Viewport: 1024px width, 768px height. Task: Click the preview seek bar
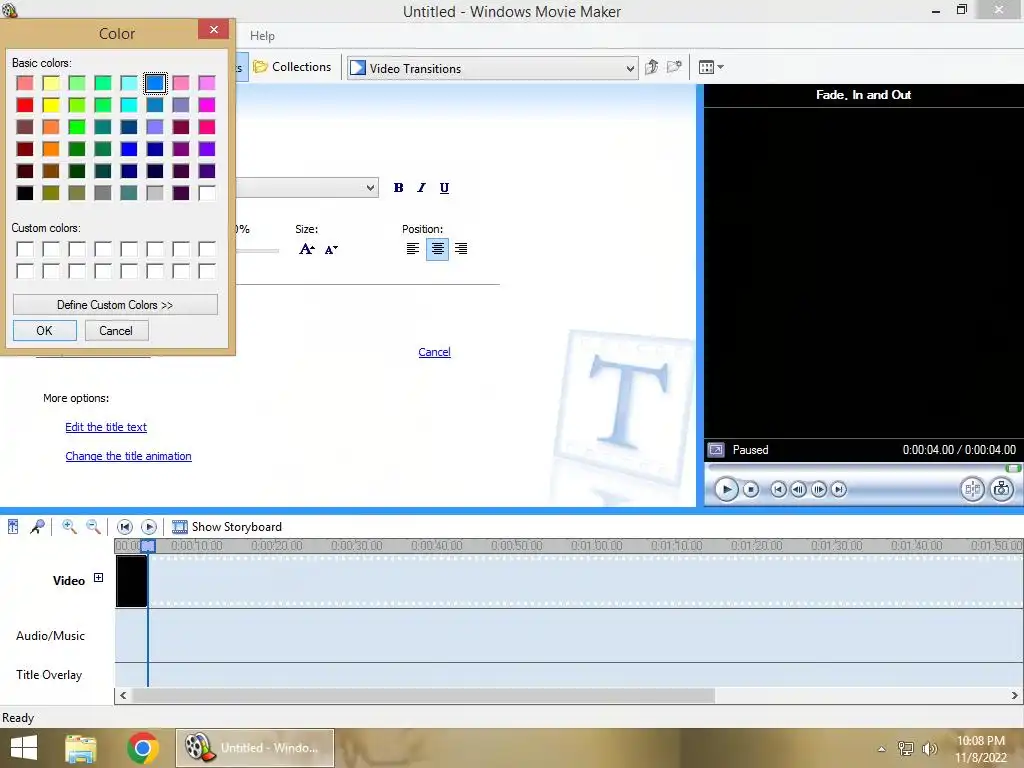point(863,468)
